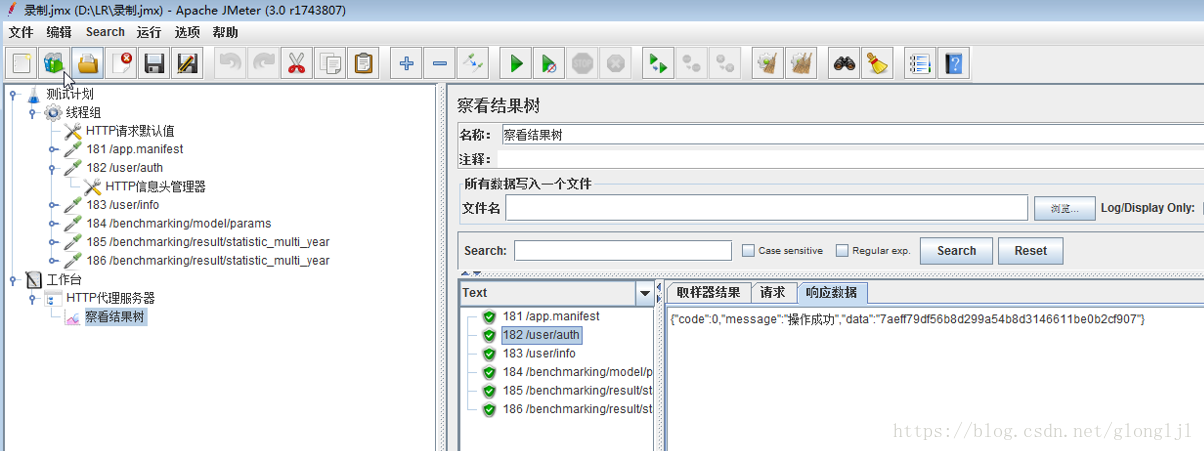
Task: Click the Clear results broom icon
Action: (x=767, y=64)
